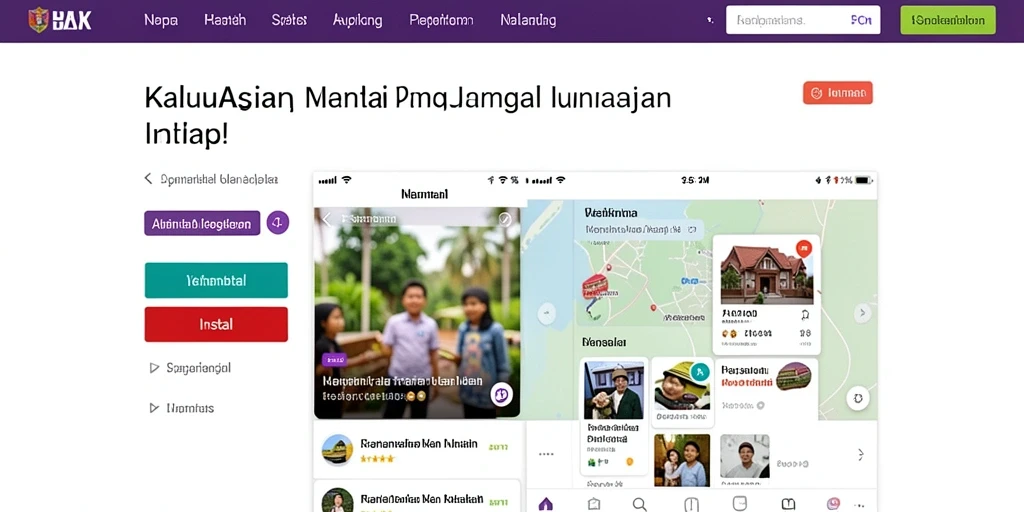Screen dimensions: 1024x512
Task: Open the photo of the man wearing a hat
Action: [613, 390]
